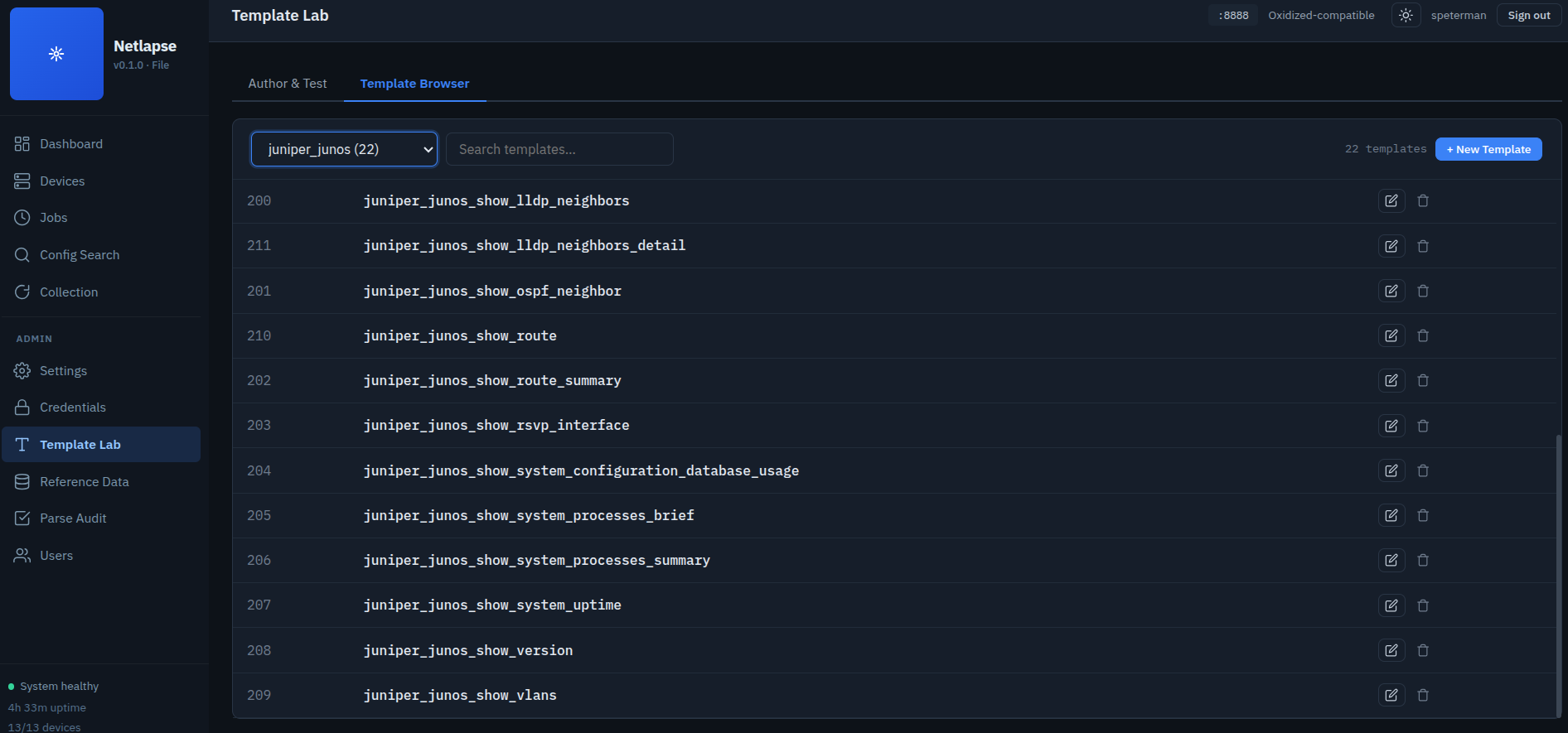Edit juniper_junos_show_system_processes_summary template
This screenshot has width=1568, height=733.
[x=1391, y=560]
